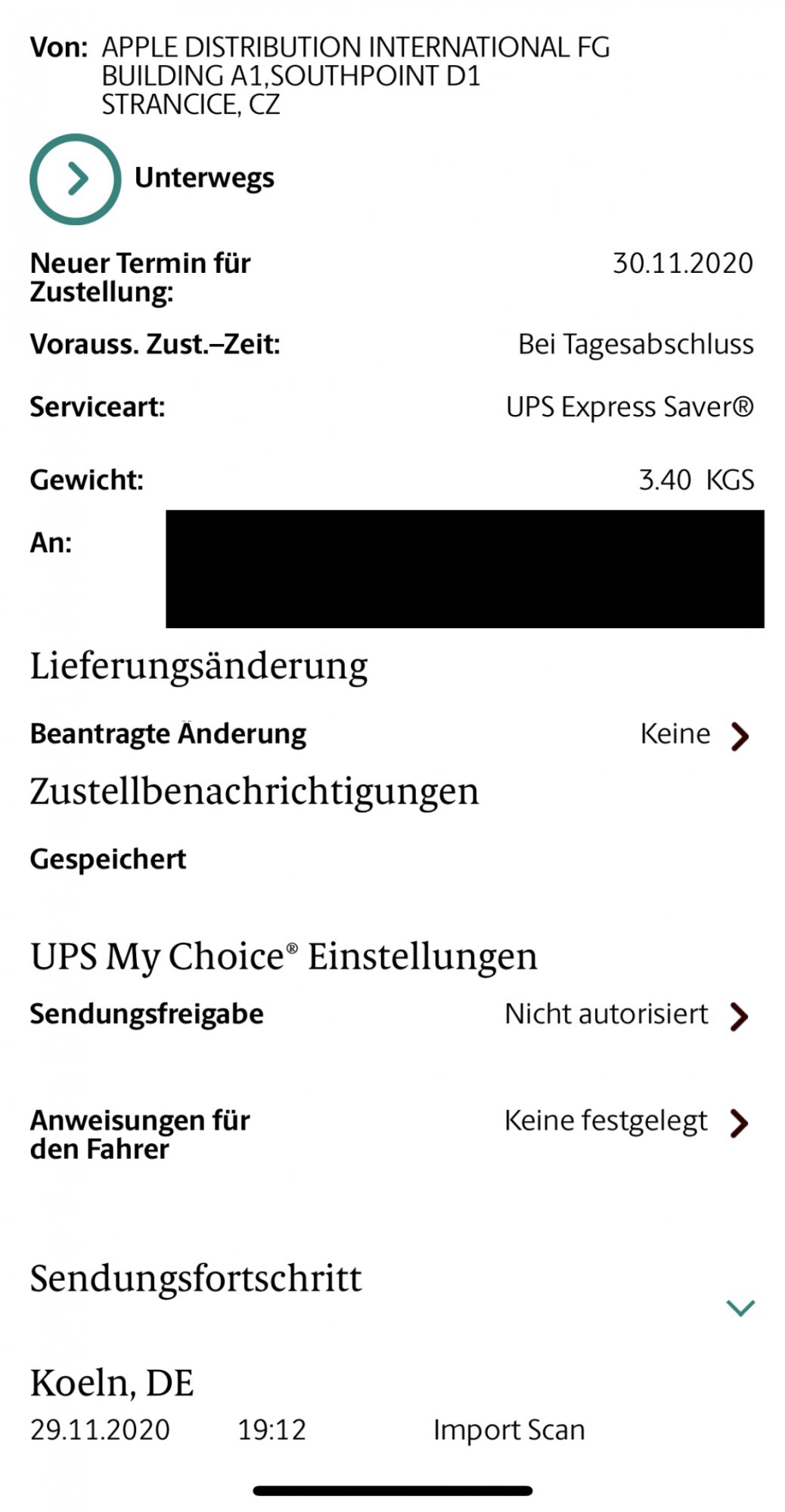Viewport: 785px width, 1512px height.
Task: Tap the Import Scan activity text
Action: [x=509, y=1430]
